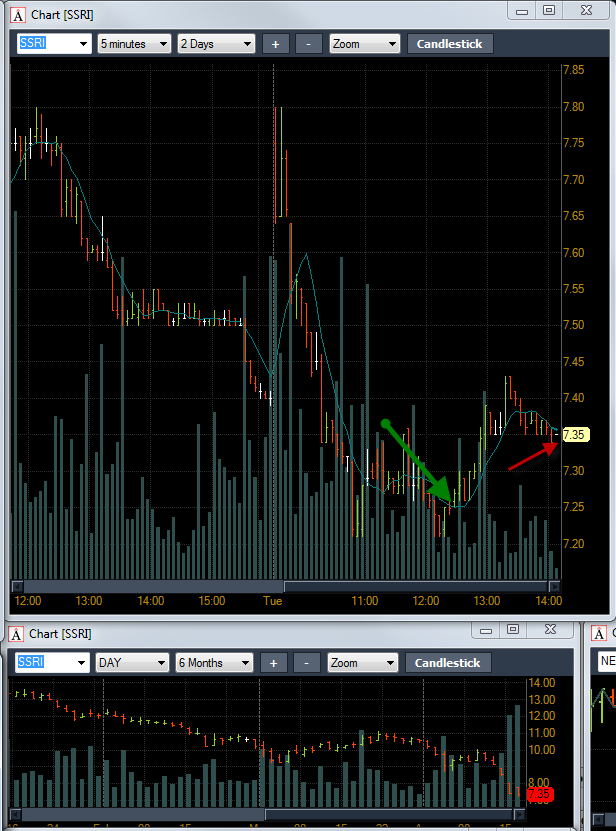This screenshot has height=831, width=616.
Task: Open Zoom dropdown in lower chart
Action: point(362,663)
